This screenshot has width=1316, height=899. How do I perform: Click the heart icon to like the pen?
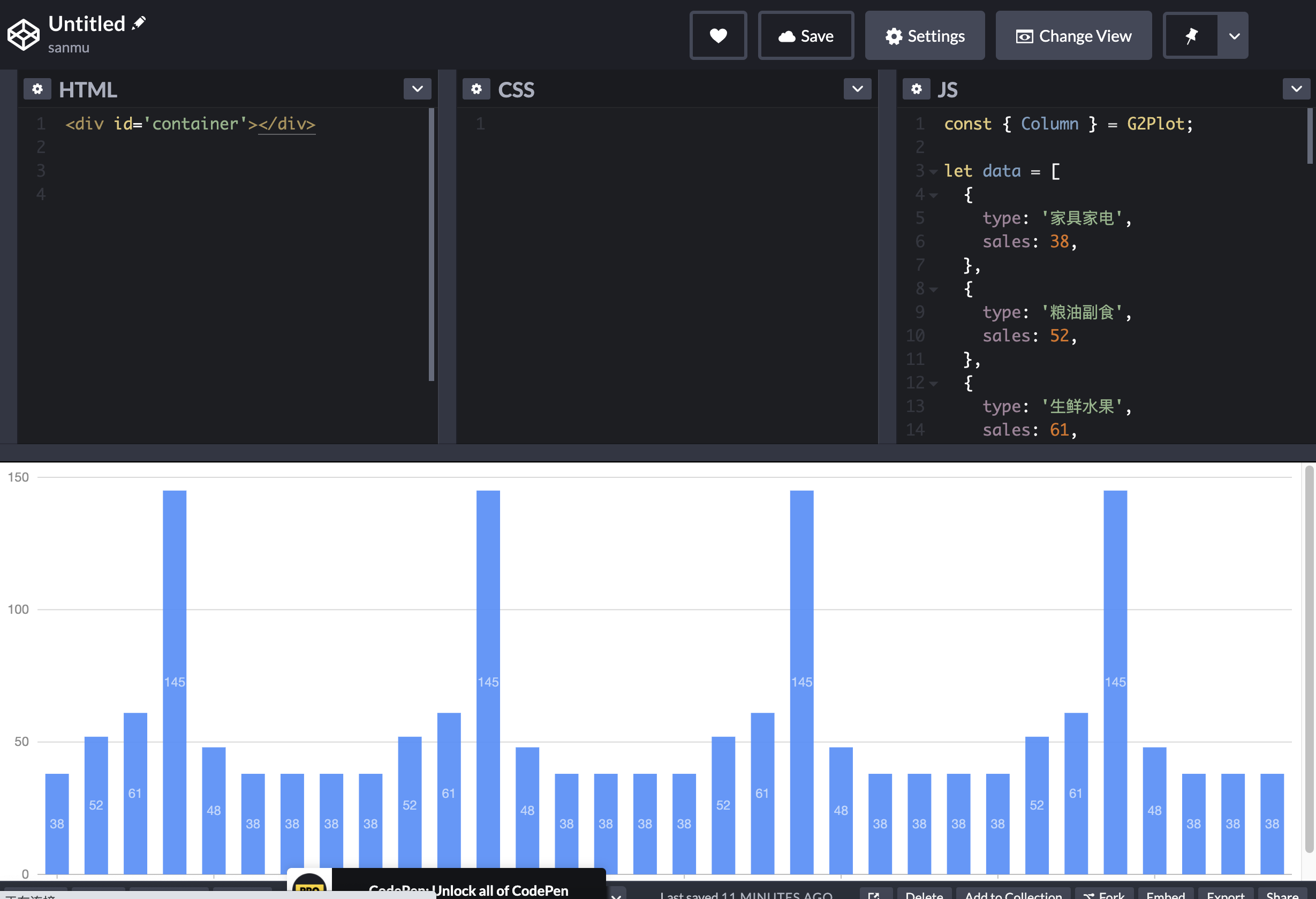718,35
